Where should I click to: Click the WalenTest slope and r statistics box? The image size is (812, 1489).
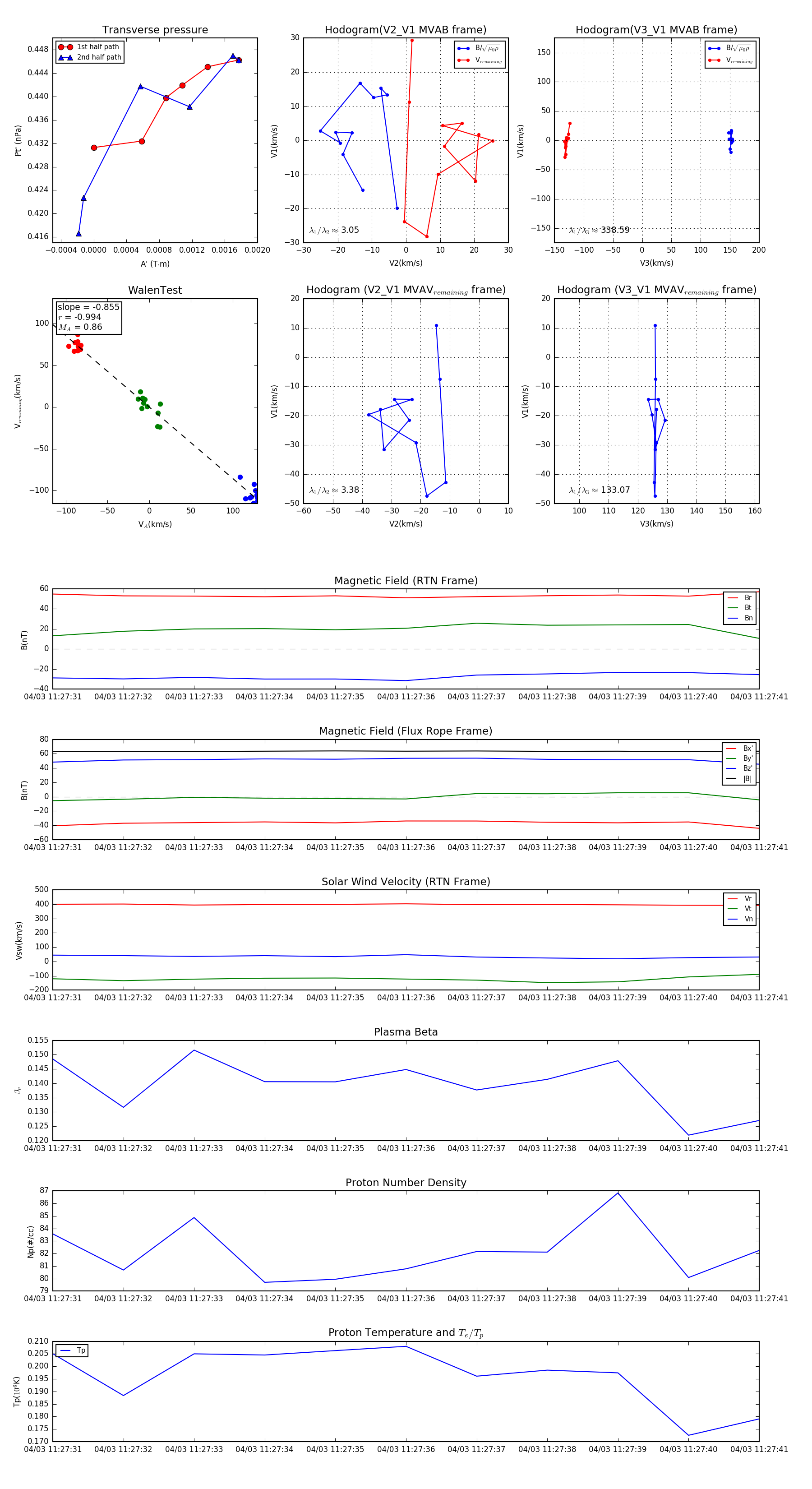pyautogui.click(x=88, y=317)
